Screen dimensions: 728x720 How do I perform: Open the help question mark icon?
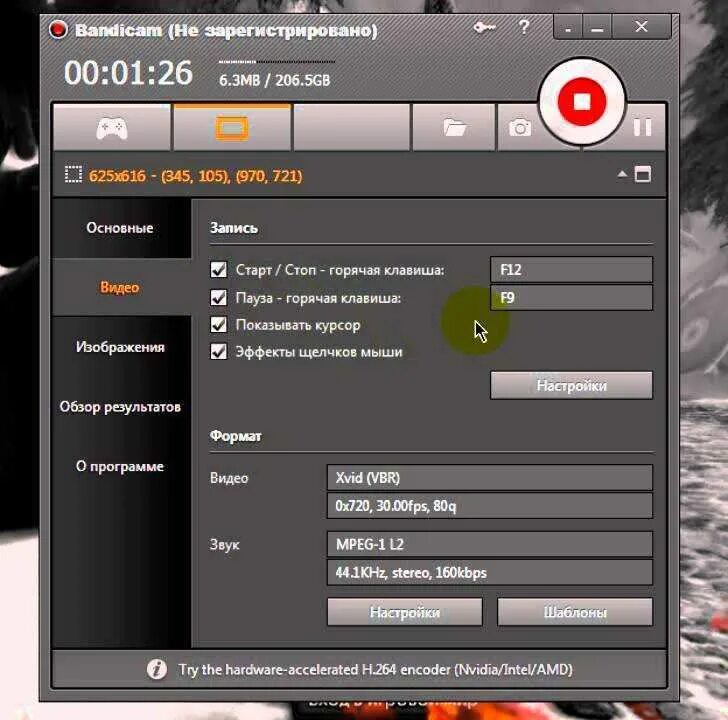524,27
